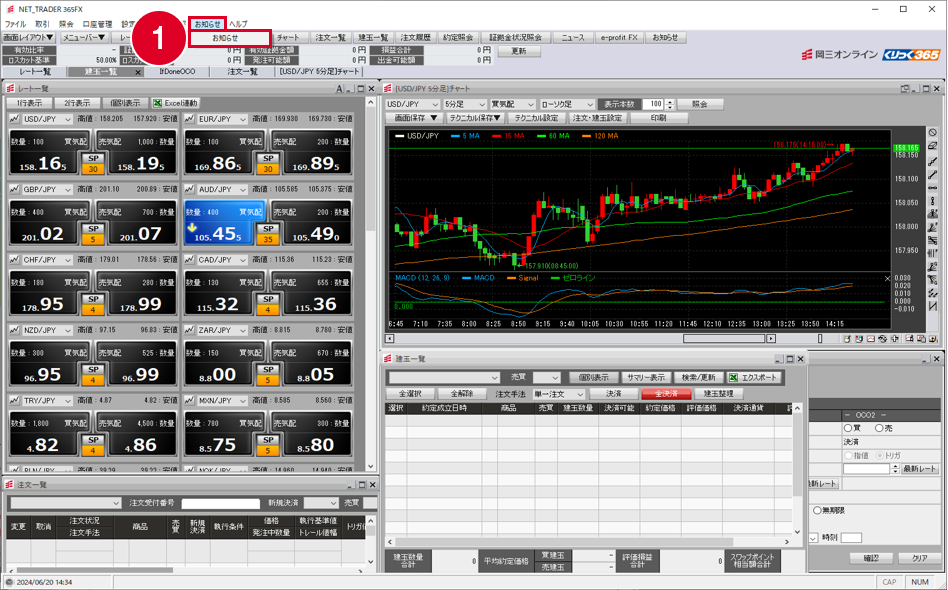This screenshot has height=590, width=948.
Task: Switch to the レート一覧 tab
Action: pyautogui.click(x=34, y=72)
